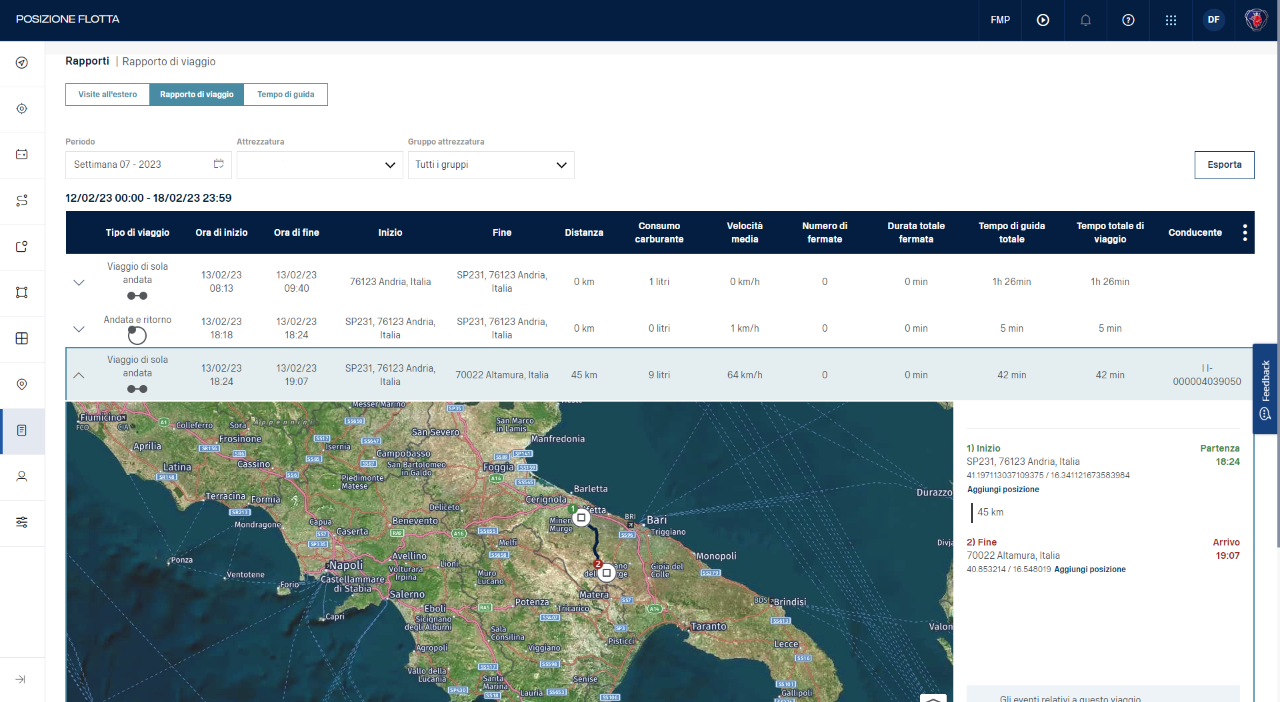
Task: Open the crosshair location icon in sidebar
Action: (x=22, y=109)
